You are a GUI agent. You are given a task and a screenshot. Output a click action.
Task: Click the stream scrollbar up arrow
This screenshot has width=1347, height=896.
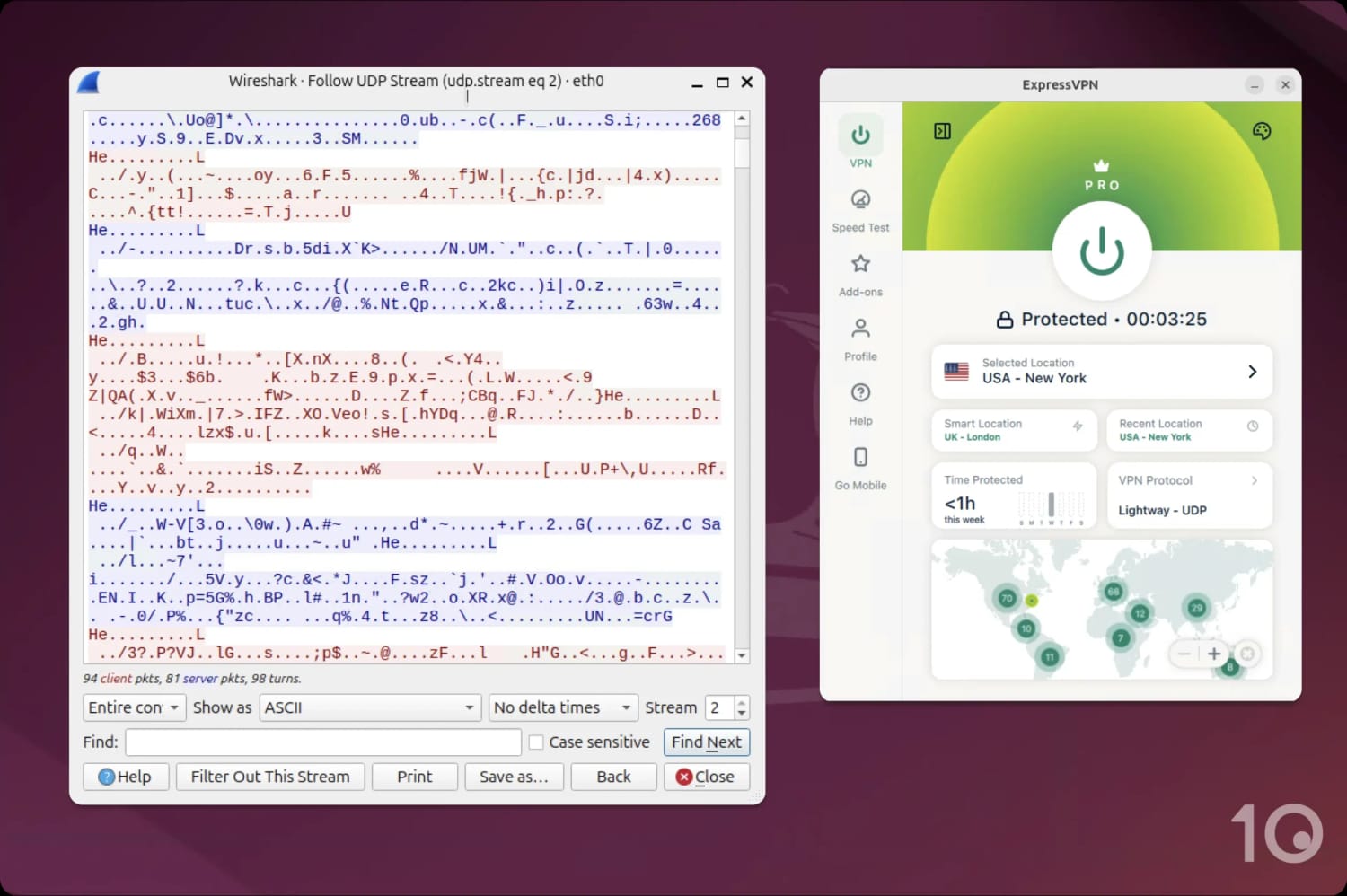point(742,119)
